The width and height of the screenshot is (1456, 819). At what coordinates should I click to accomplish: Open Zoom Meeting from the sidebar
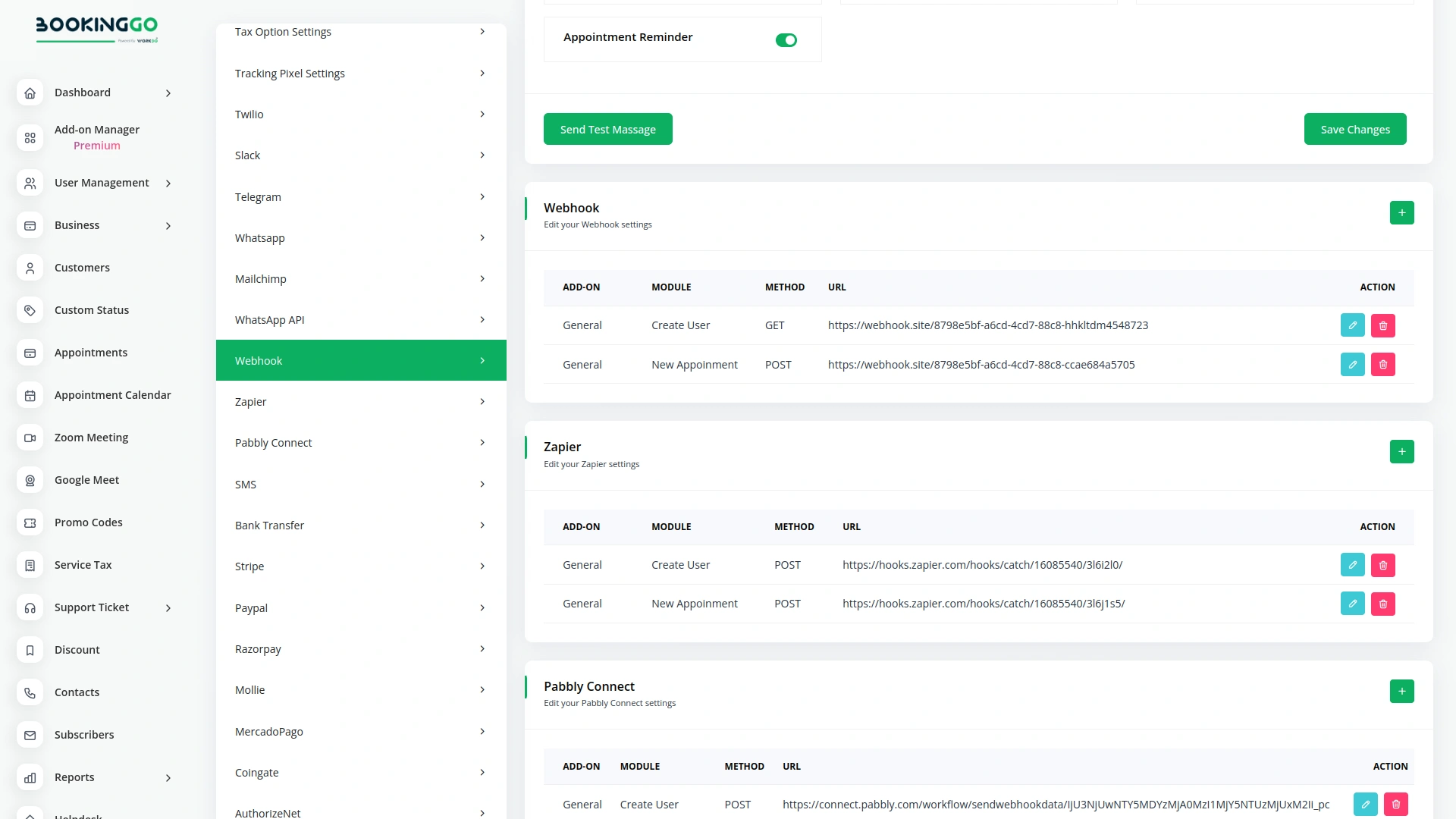point(91,438)
